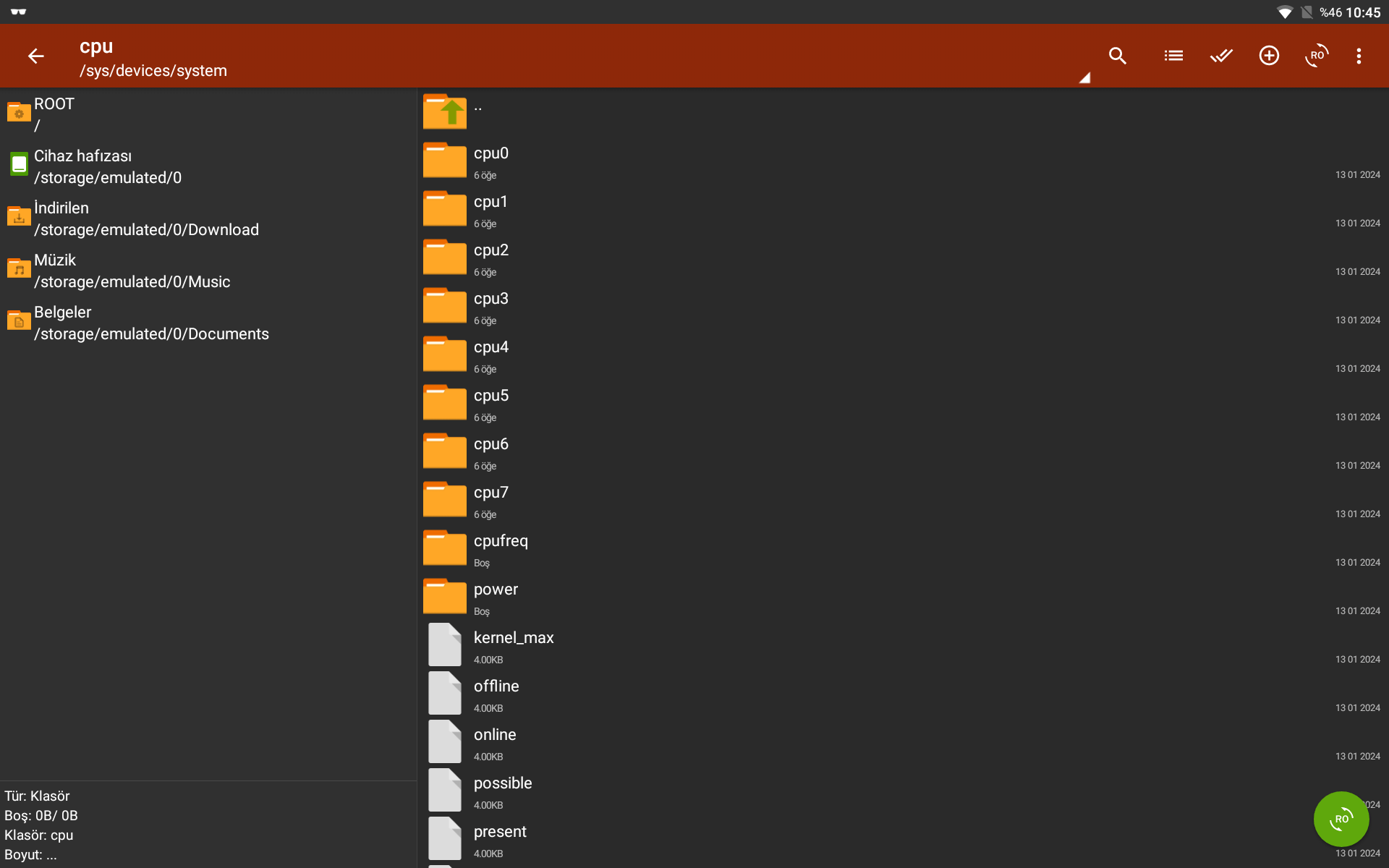Open the cpu7 folder icon
This screenshot has height=868, width=1389.
[x=445, y=500]
